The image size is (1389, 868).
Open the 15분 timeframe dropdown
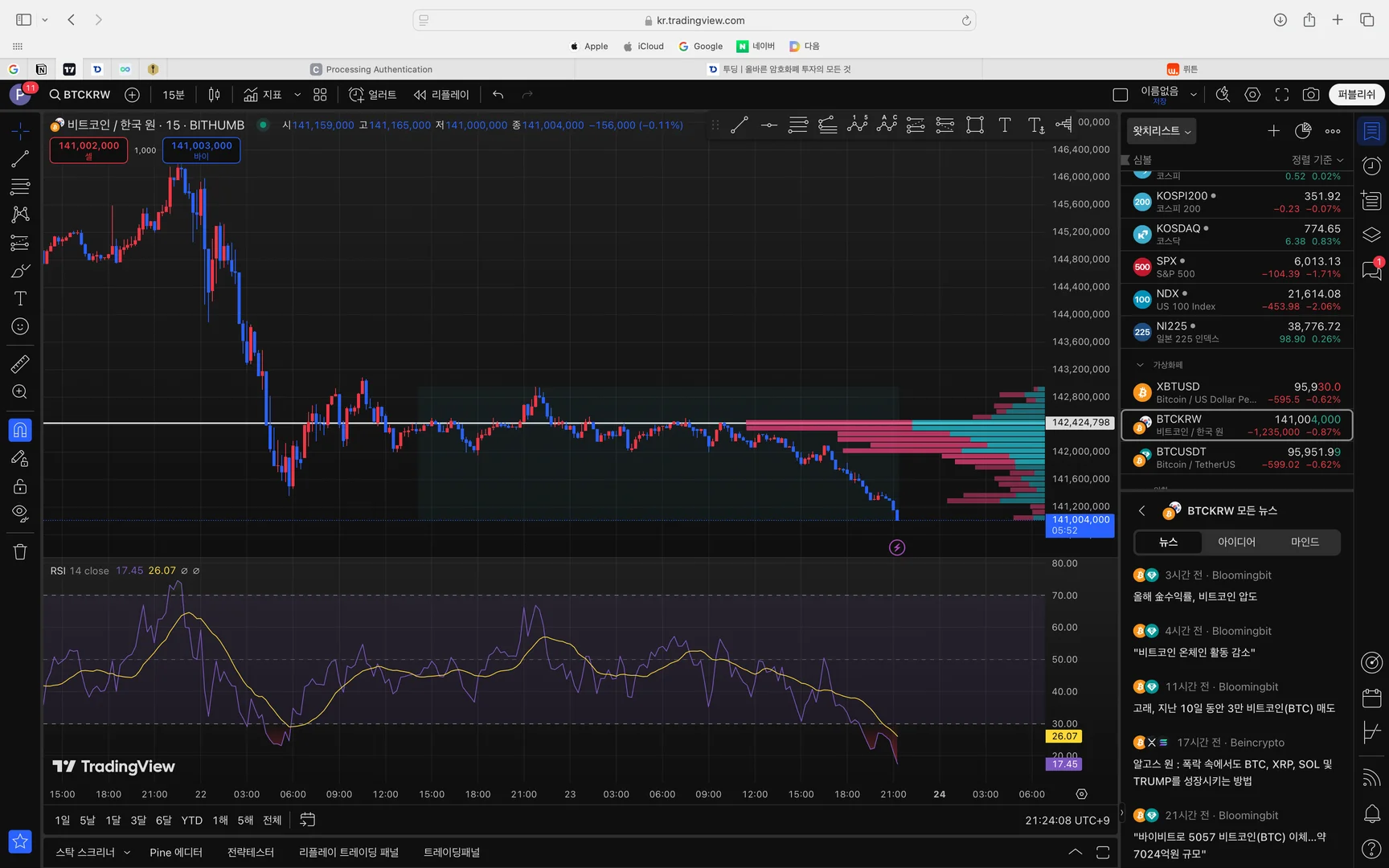[174, 95]
